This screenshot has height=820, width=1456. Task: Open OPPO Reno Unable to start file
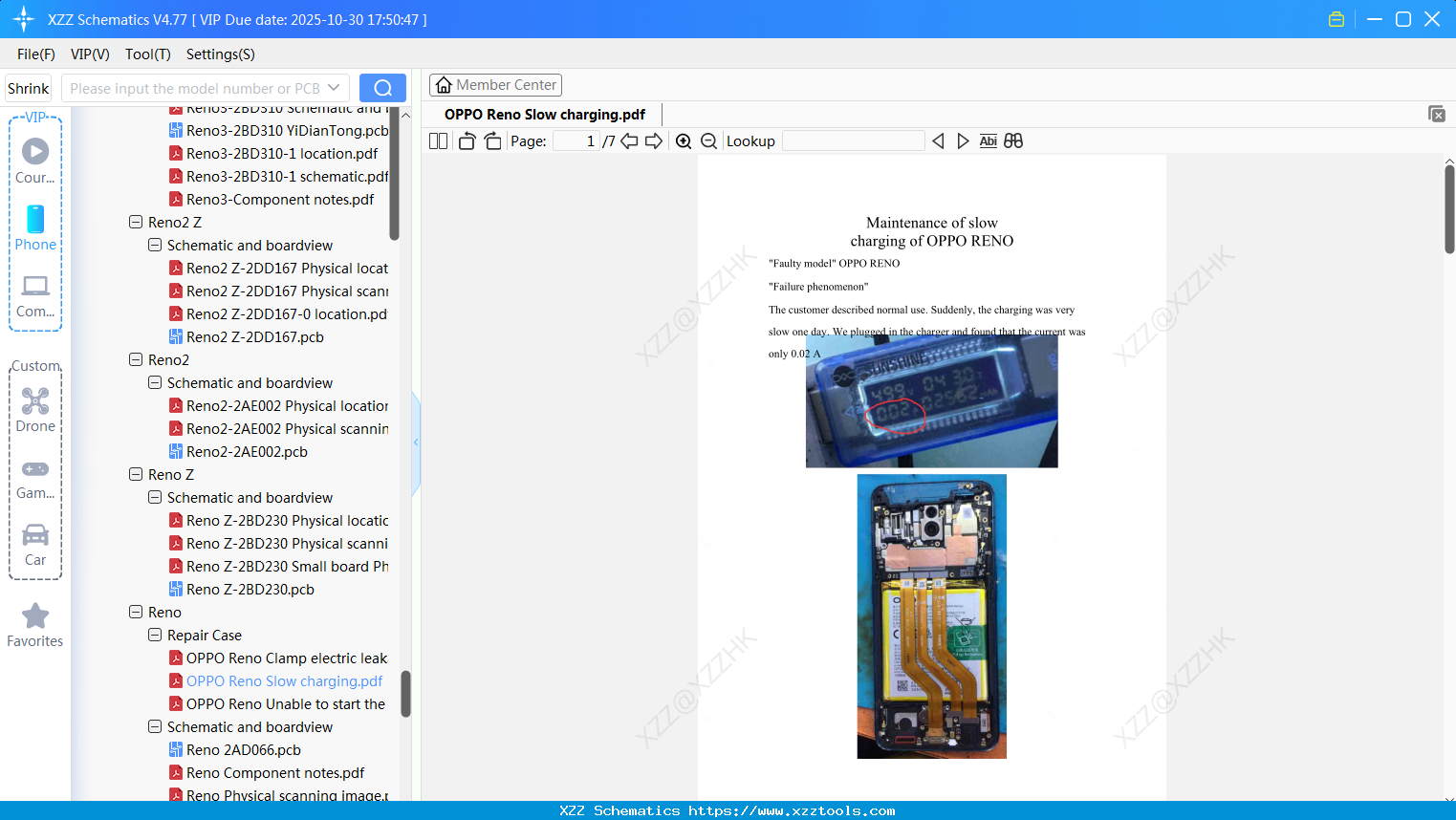[277, 703]
